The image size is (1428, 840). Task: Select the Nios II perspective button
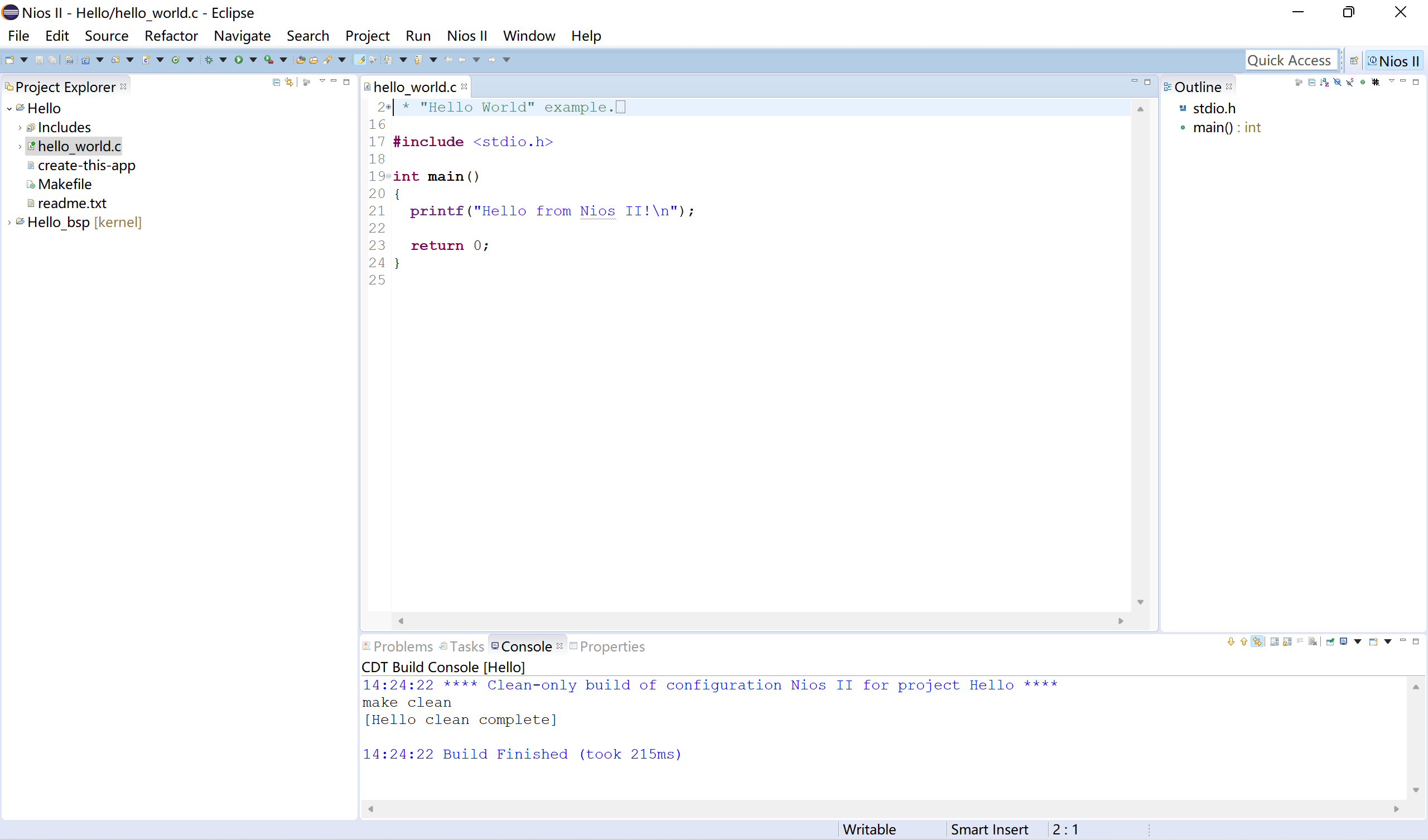tap(1394, 61)
